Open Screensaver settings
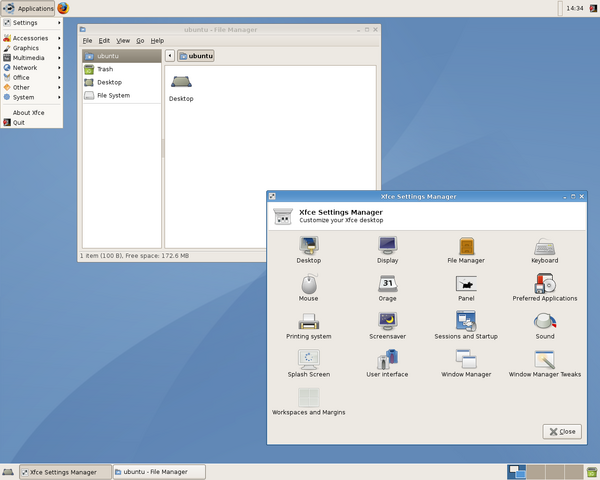 pyautogui.click(x=387, y=322)
